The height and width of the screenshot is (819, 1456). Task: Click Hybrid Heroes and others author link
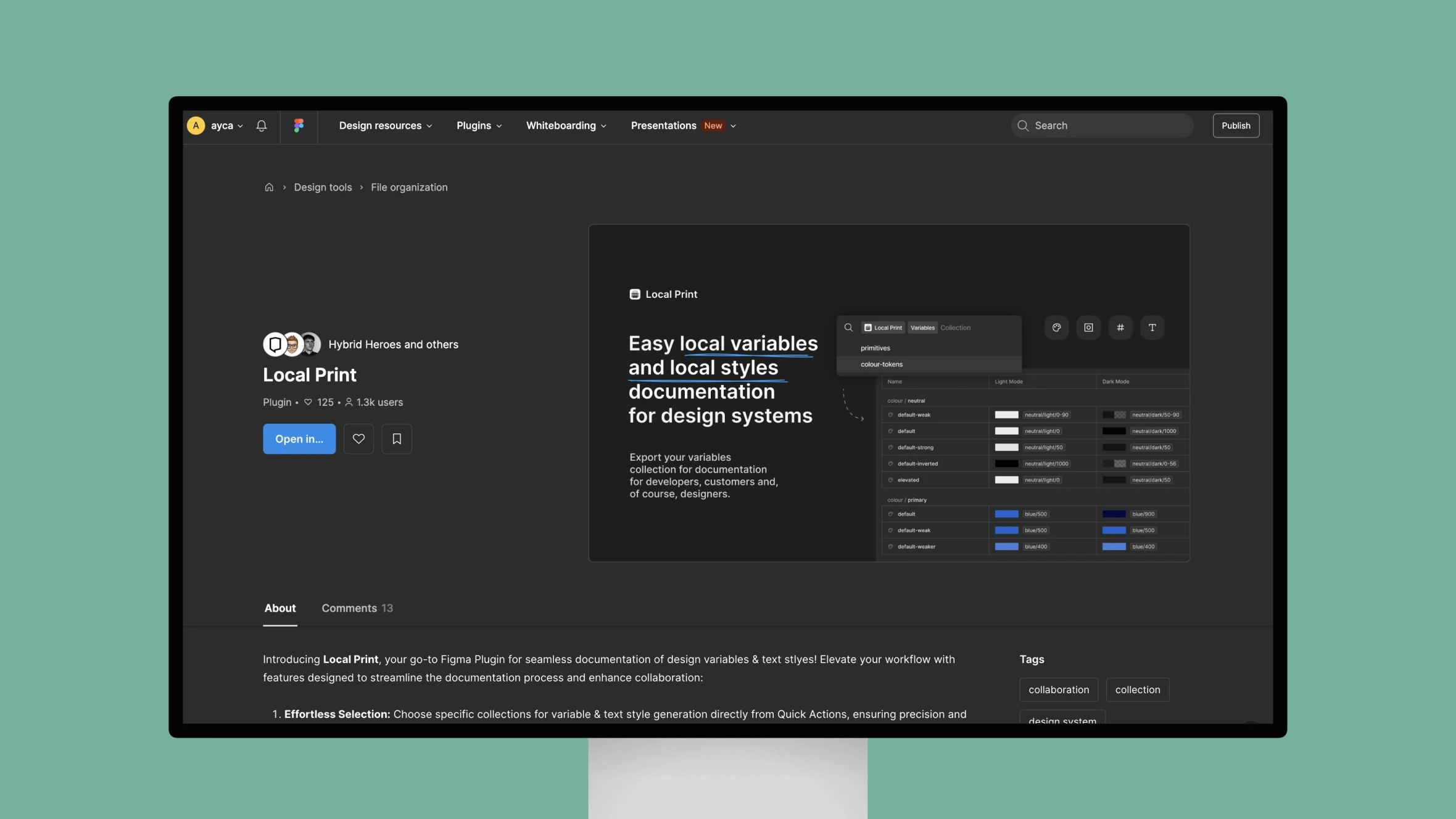click(393, 345)
